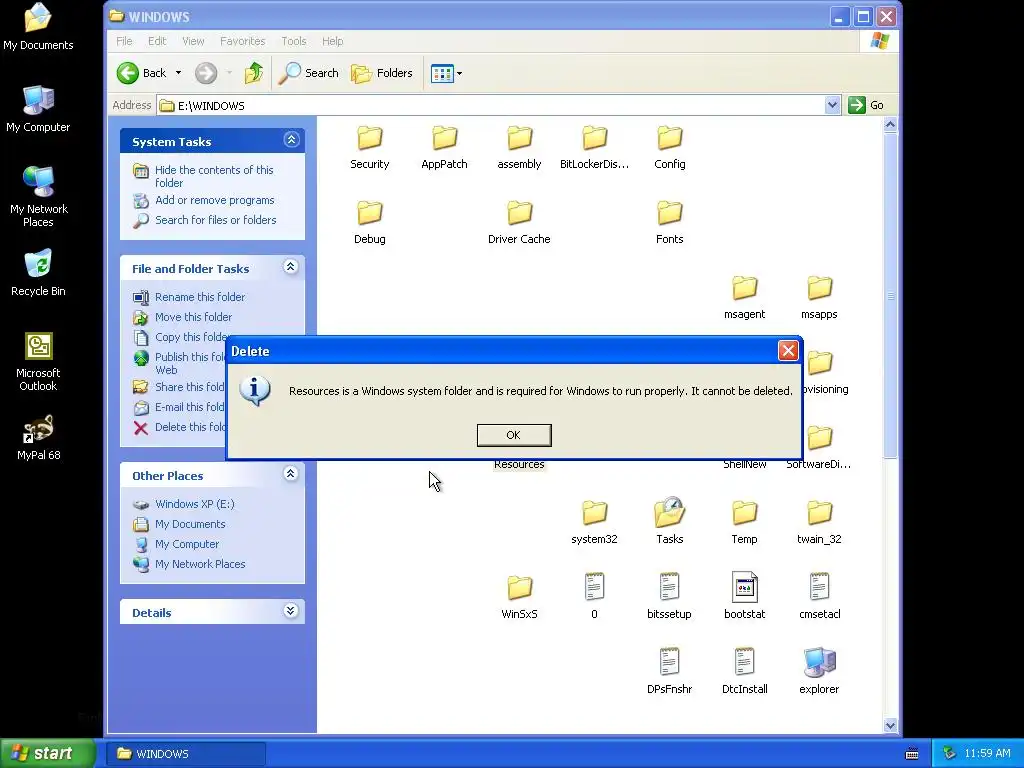Collapse the Other Places panel

pyautogui.click(x=291, y=473)
